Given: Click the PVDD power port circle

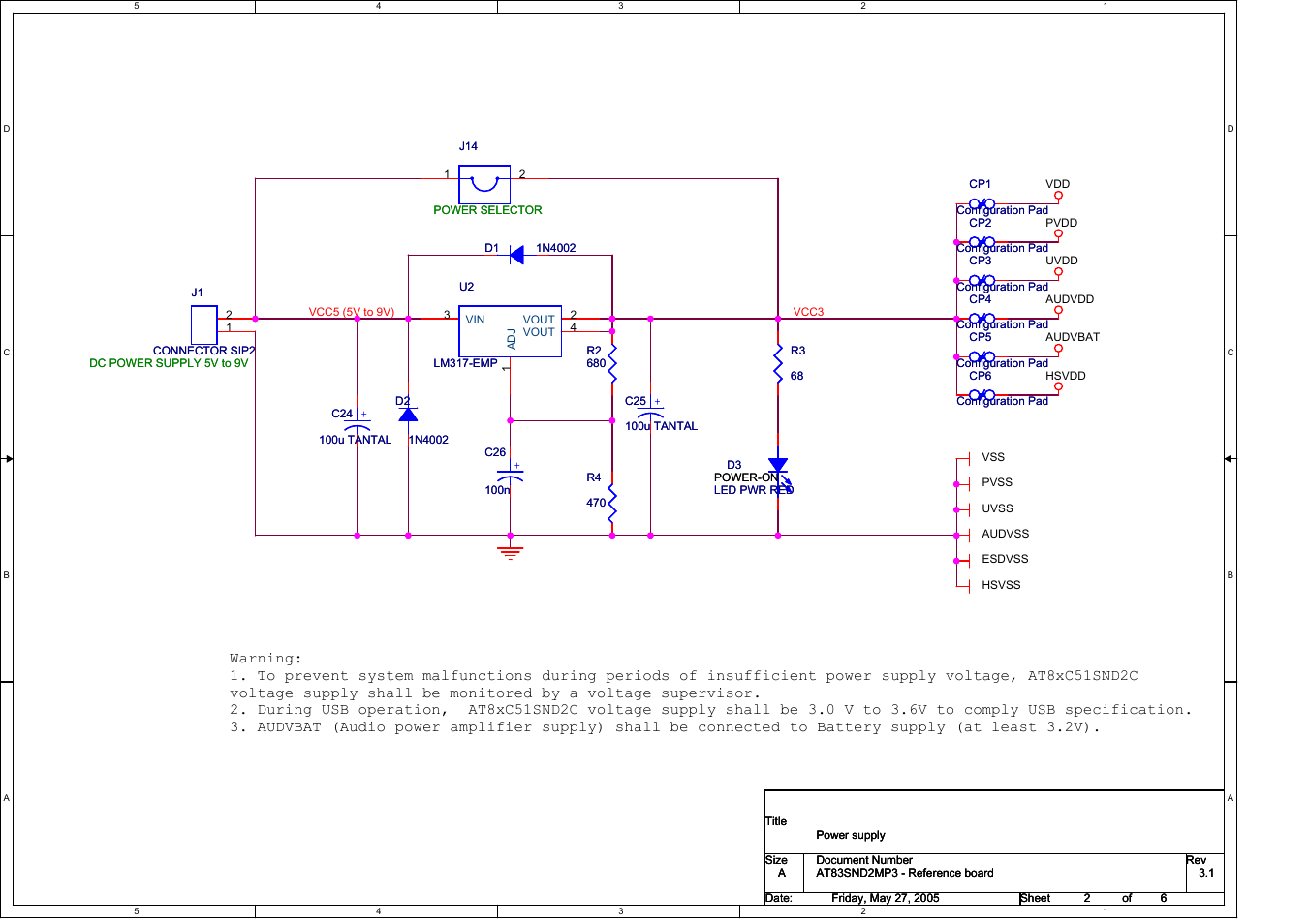Looking at the screenshot, I should pos(1058,233).
